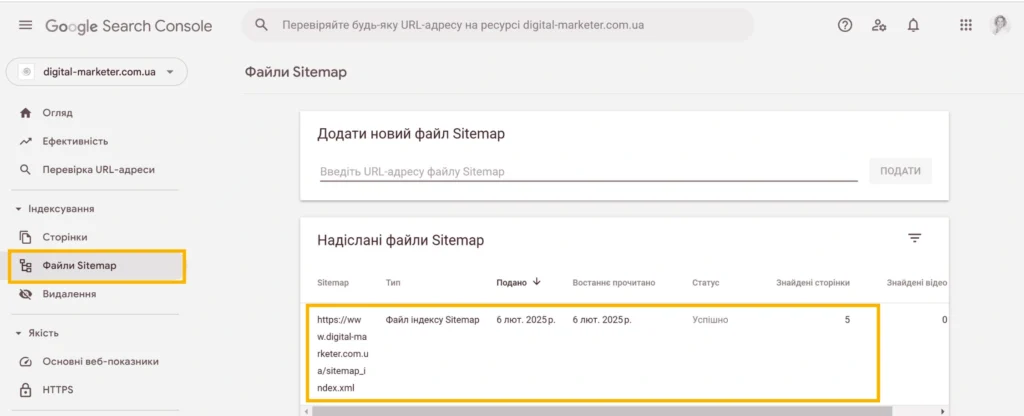Open the account profile avatar
Image resolution: width=1024 pixels, height=416 pixels.
pos(1000,25)
